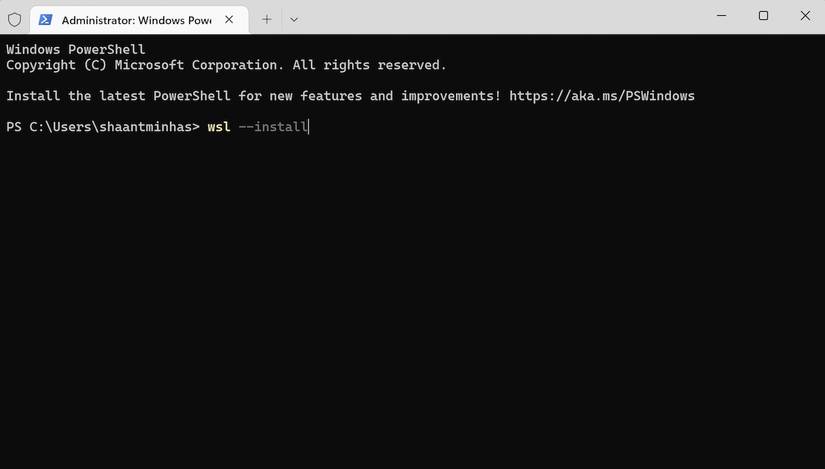Select the Administrator: Windows PowerShell tab title
Viewport: 825px width, 469px height.
tap(136, 20)
